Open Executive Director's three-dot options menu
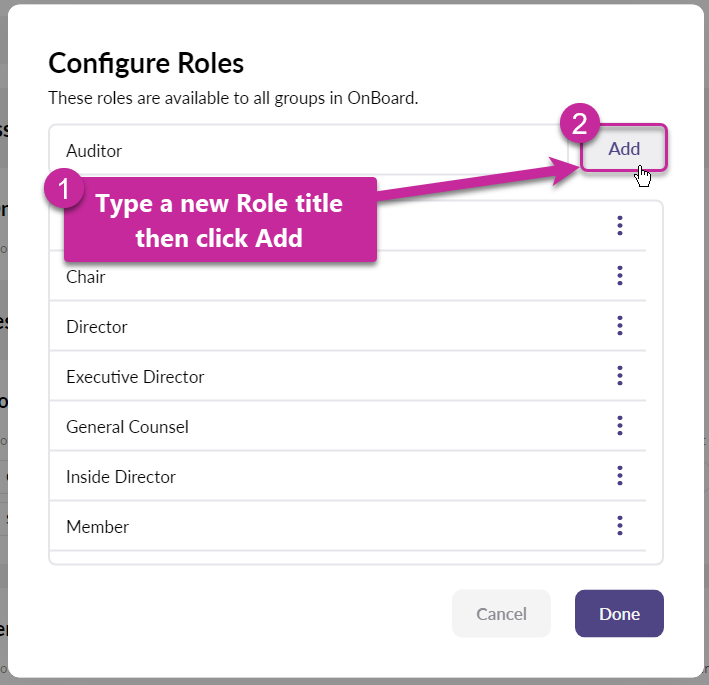709x685 pixels. coord(620,376)
